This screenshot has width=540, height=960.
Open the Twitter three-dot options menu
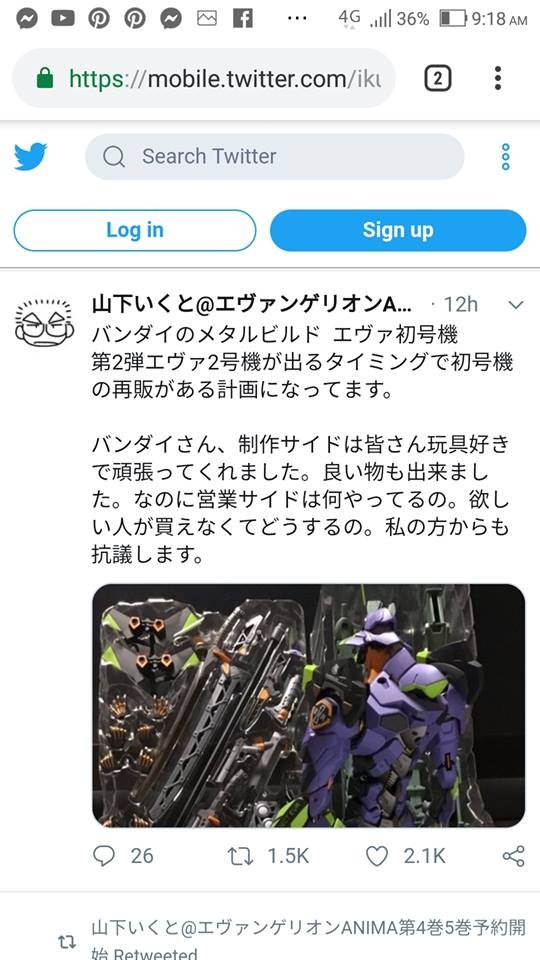505,157
